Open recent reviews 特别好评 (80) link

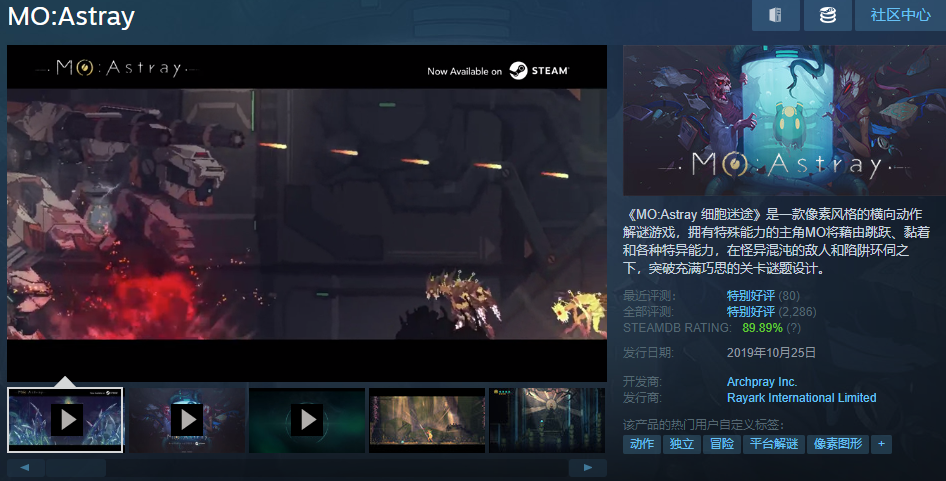(x=751, y=296)
